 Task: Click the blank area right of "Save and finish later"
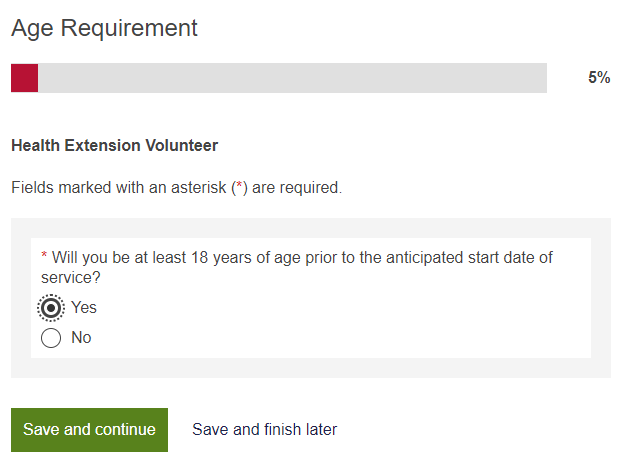tap(480, 430)
